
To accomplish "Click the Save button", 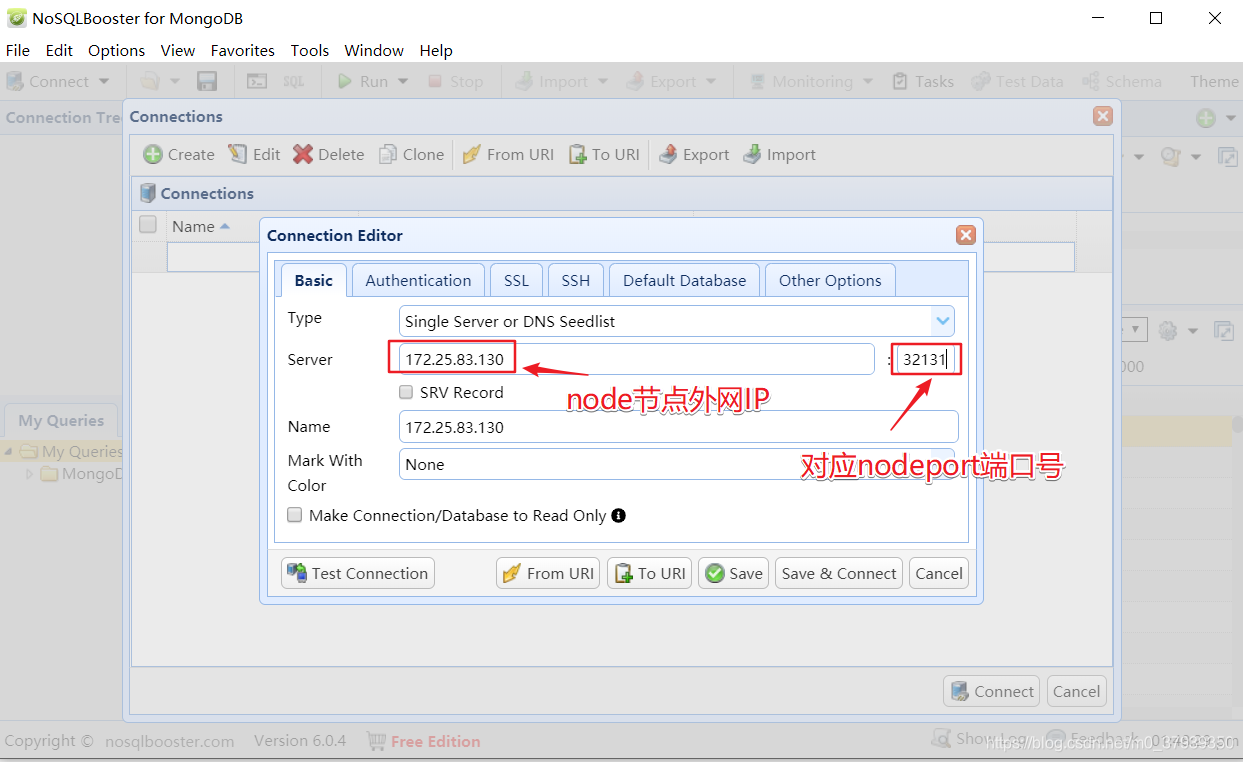I will 734,573.
